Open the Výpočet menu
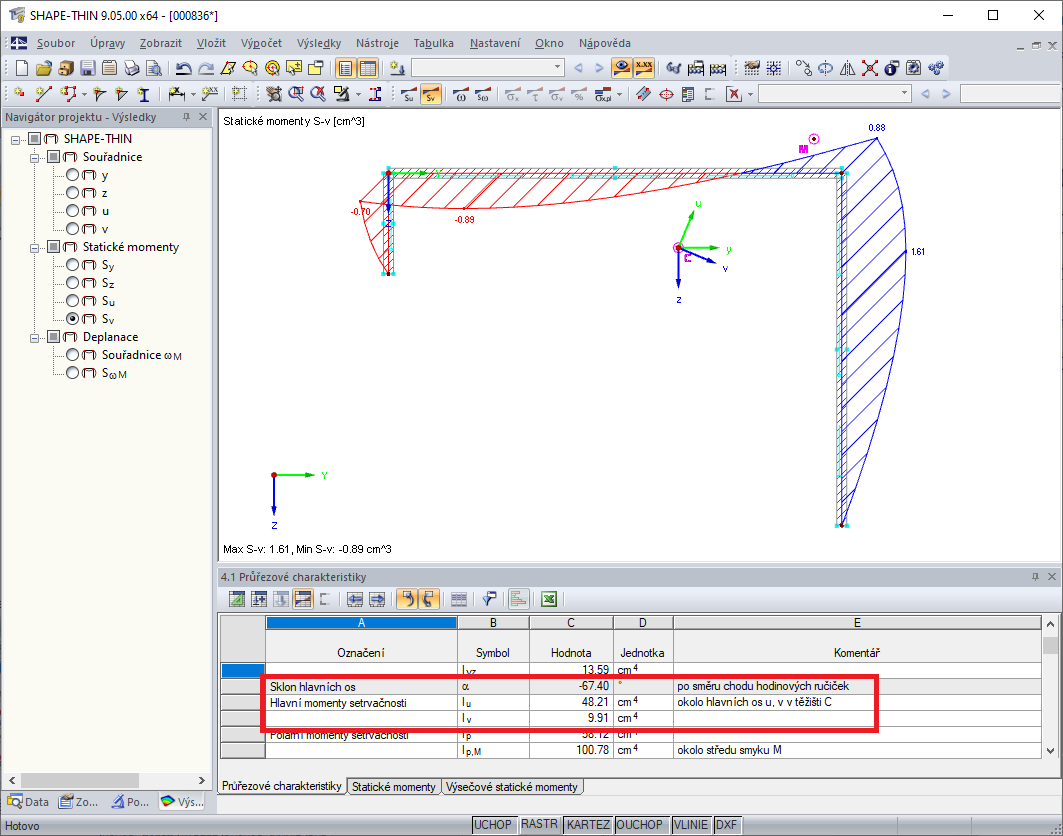The height and width of the screenshot is (836, 1063). tap(261, 43)
